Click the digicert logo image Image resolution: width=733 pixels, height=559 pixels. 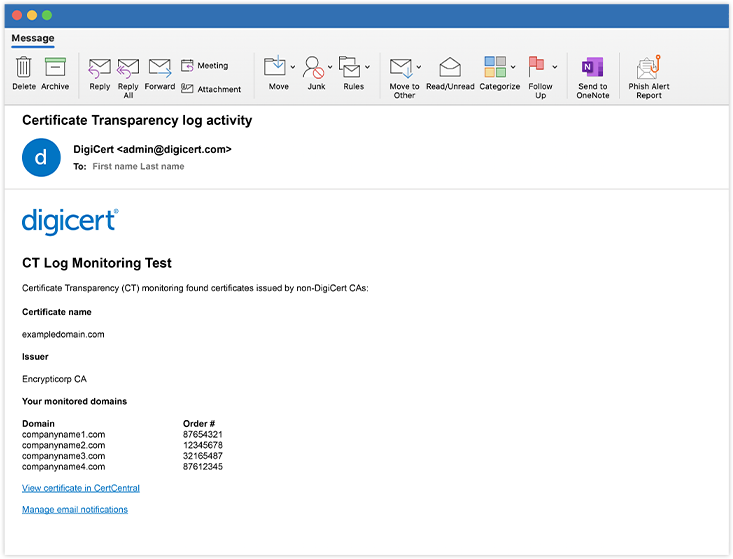(70, 222)
